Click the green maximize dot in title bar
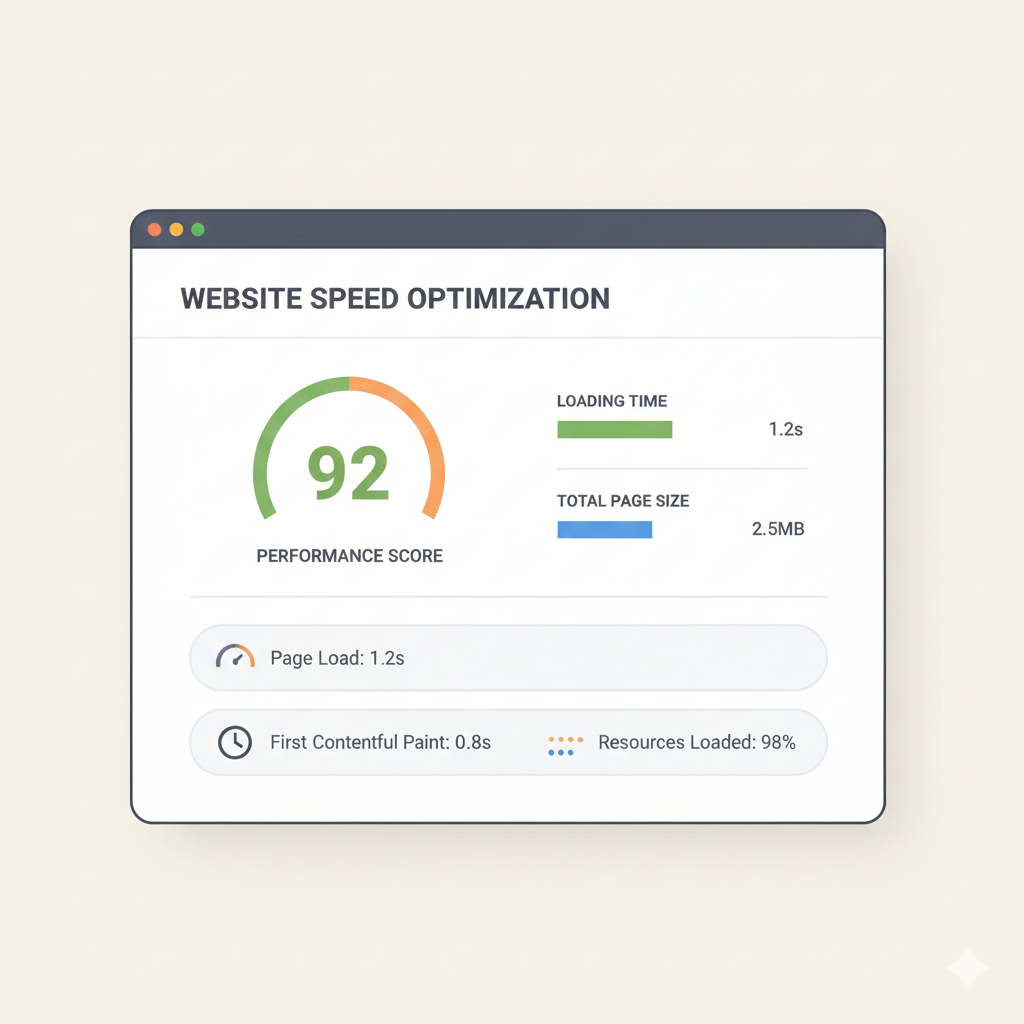This screenshot has width=1024, height=1024. click(x=198, y=229)
